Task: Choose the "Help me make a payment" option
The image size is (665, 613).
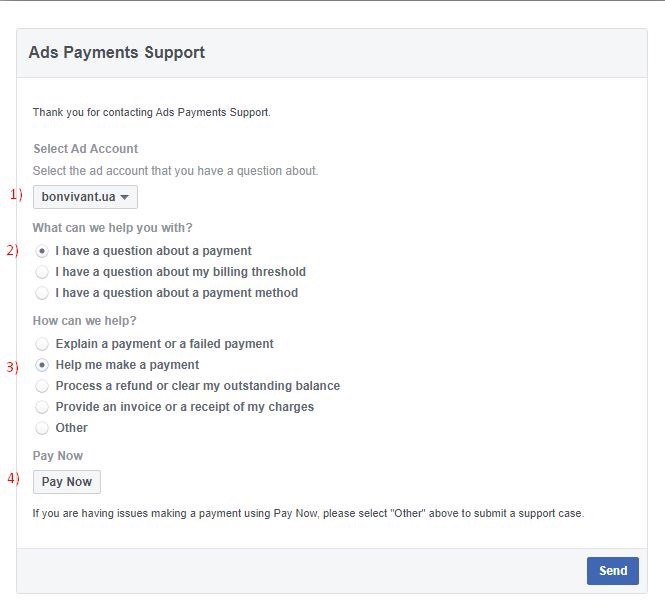Action: [x=42, y=365]
